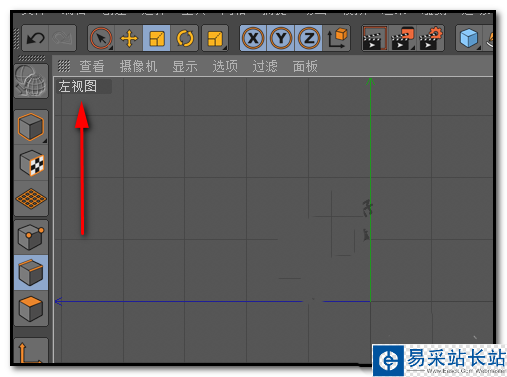Toggle the coordinate system icon

point(337,38)
